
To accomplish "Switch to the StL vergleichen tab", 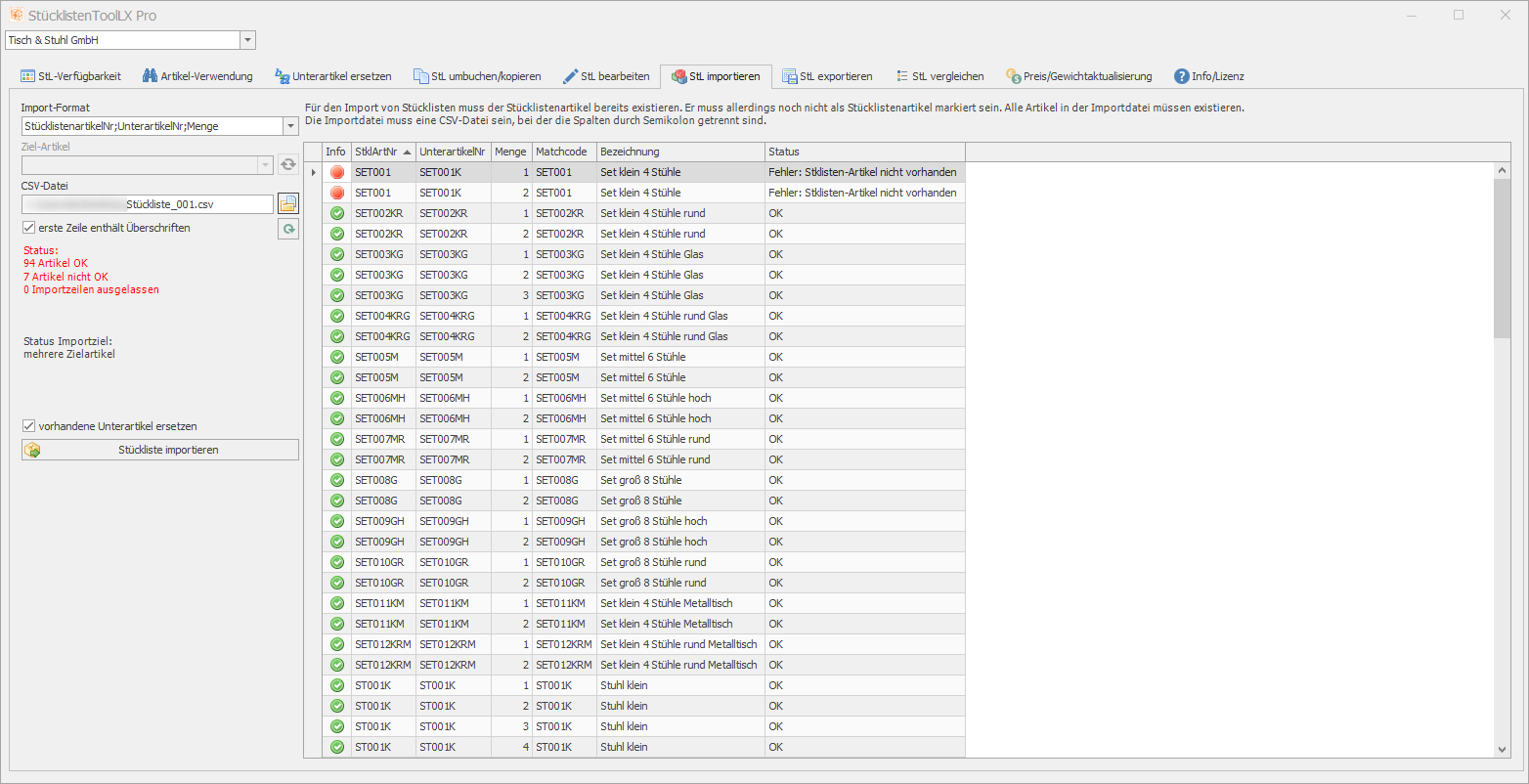I will tap(939, 76).
